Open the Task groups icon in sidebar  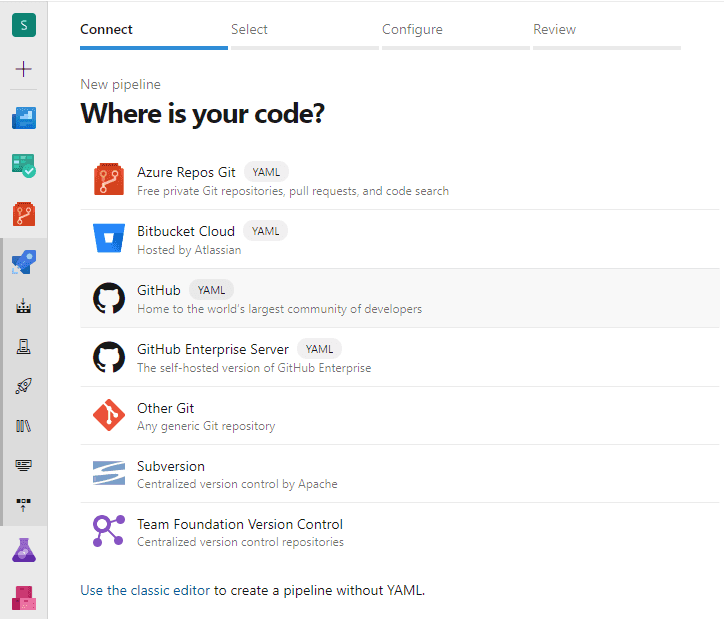24,465
